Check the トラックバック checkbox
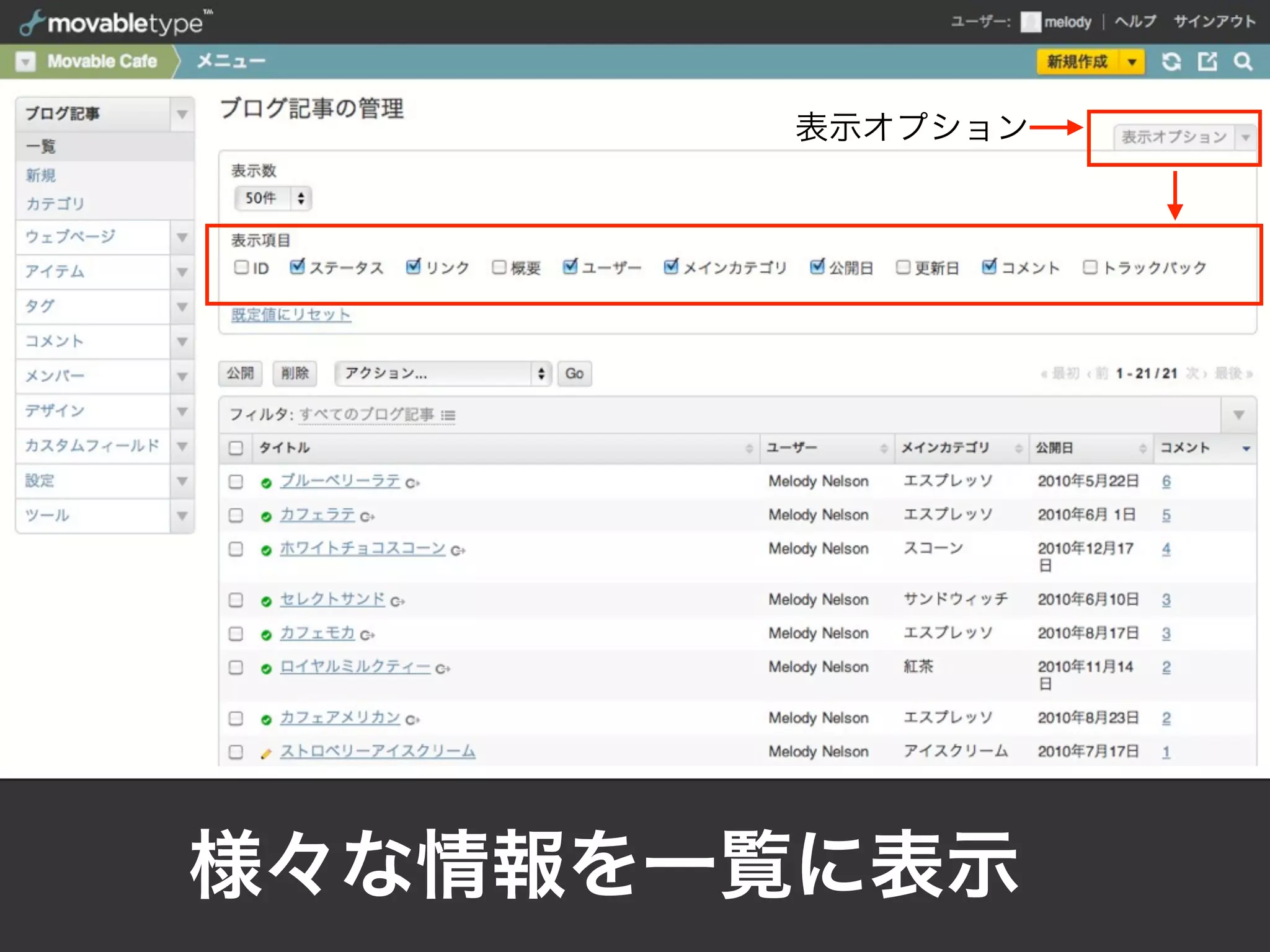 pyautogui.click(x=1090, y=267)
